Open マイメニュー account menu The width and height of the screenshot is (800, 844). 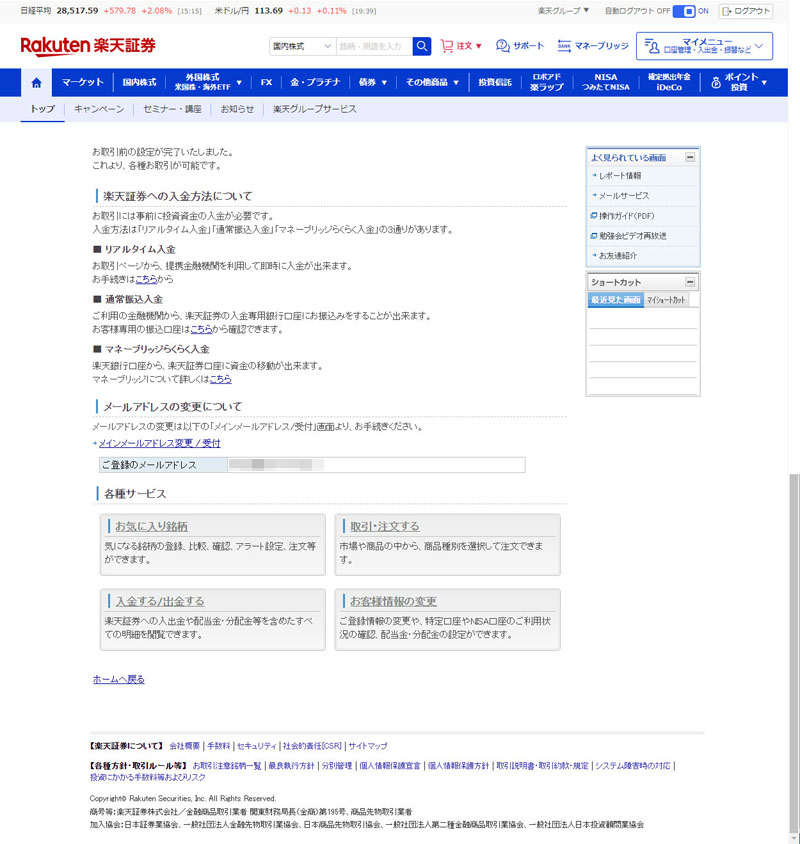coord(704,46)
